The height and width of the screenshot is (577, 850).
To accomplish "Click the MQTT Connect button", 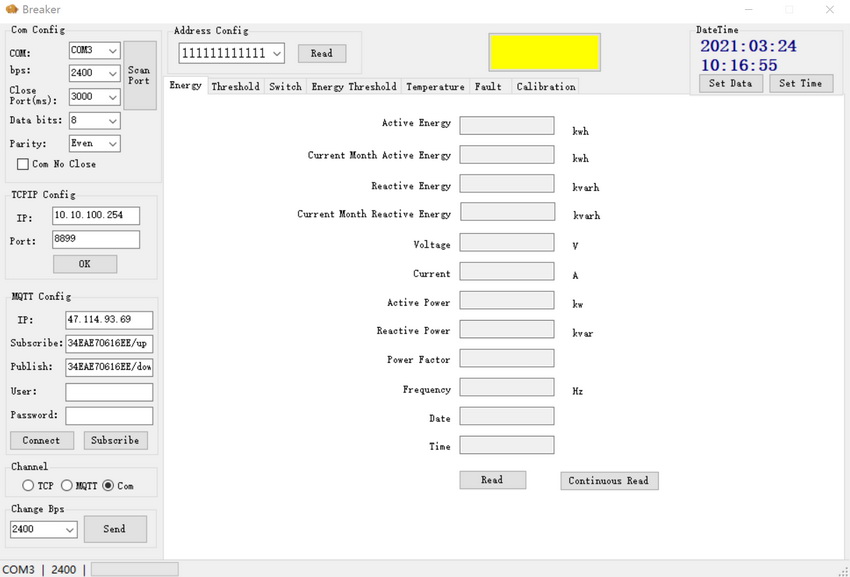I will (41, 440).
